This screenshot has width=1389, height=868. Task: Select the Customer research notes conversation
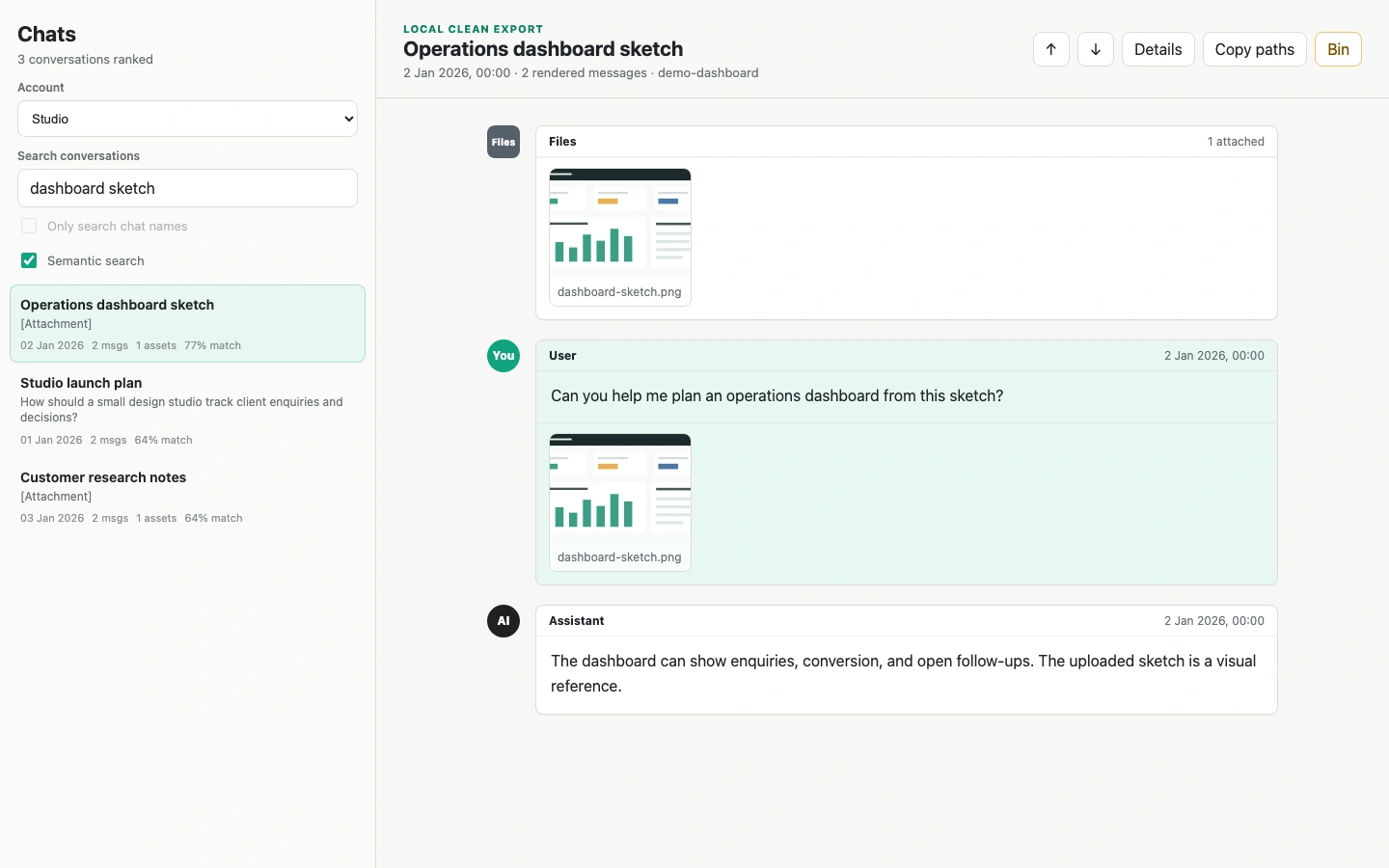(x=187, y=497)
